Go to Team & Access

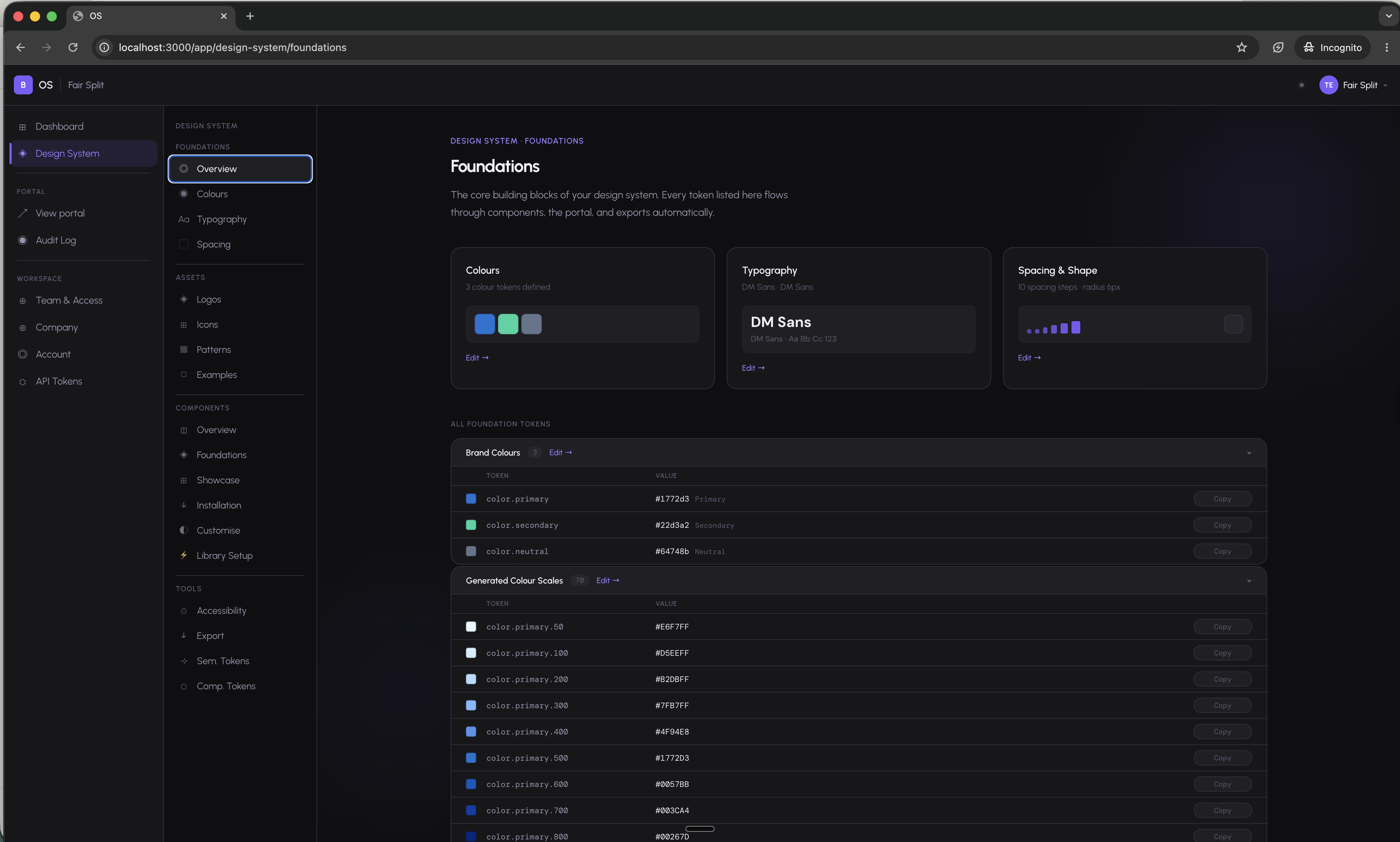83,300
